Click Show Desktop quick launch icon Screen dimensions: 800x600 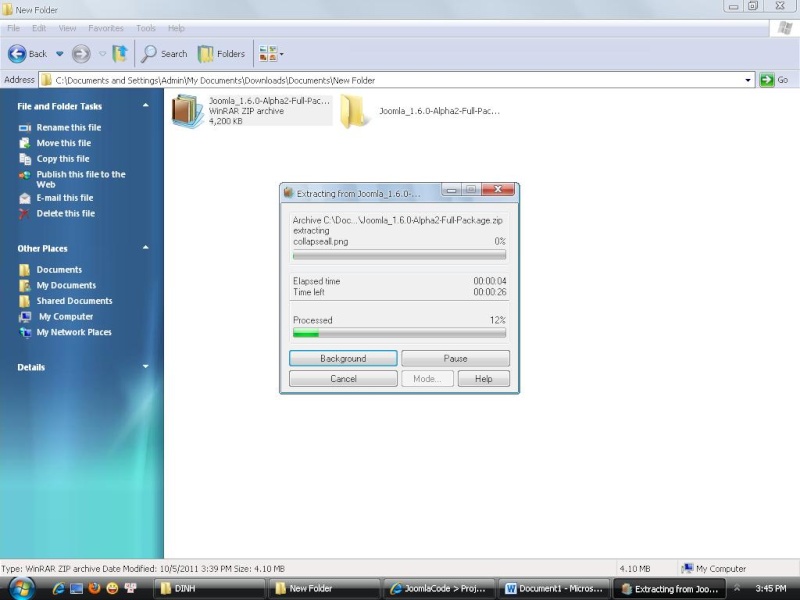(77, 589)
